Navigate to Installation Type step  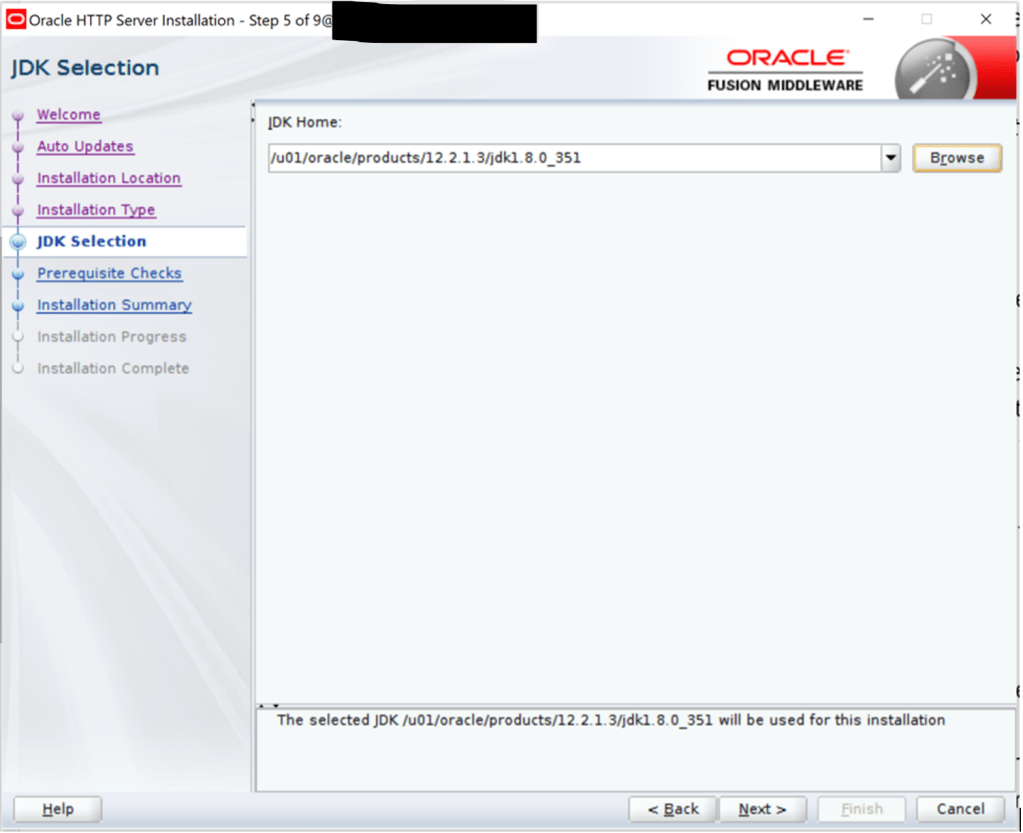click(x=96, y=211)
